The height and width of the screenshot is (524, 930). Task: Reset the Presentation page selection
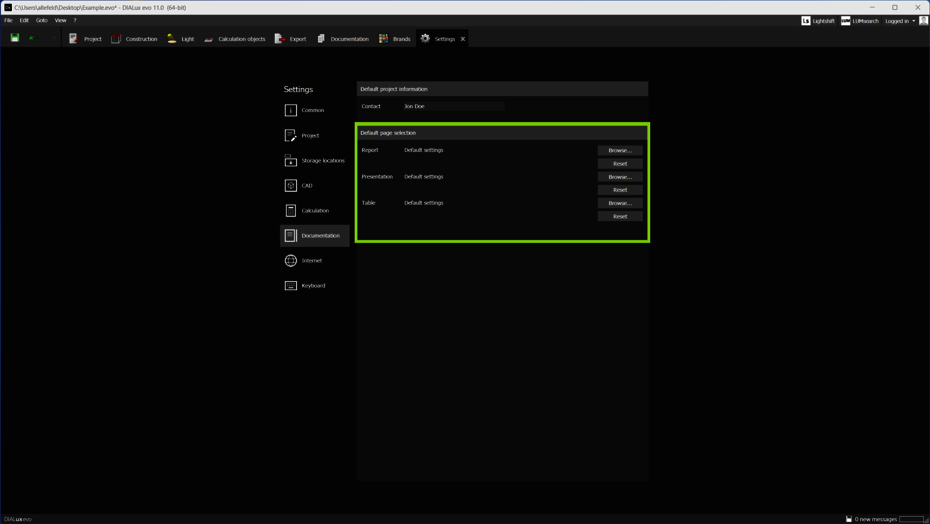(x=620, y=190)
